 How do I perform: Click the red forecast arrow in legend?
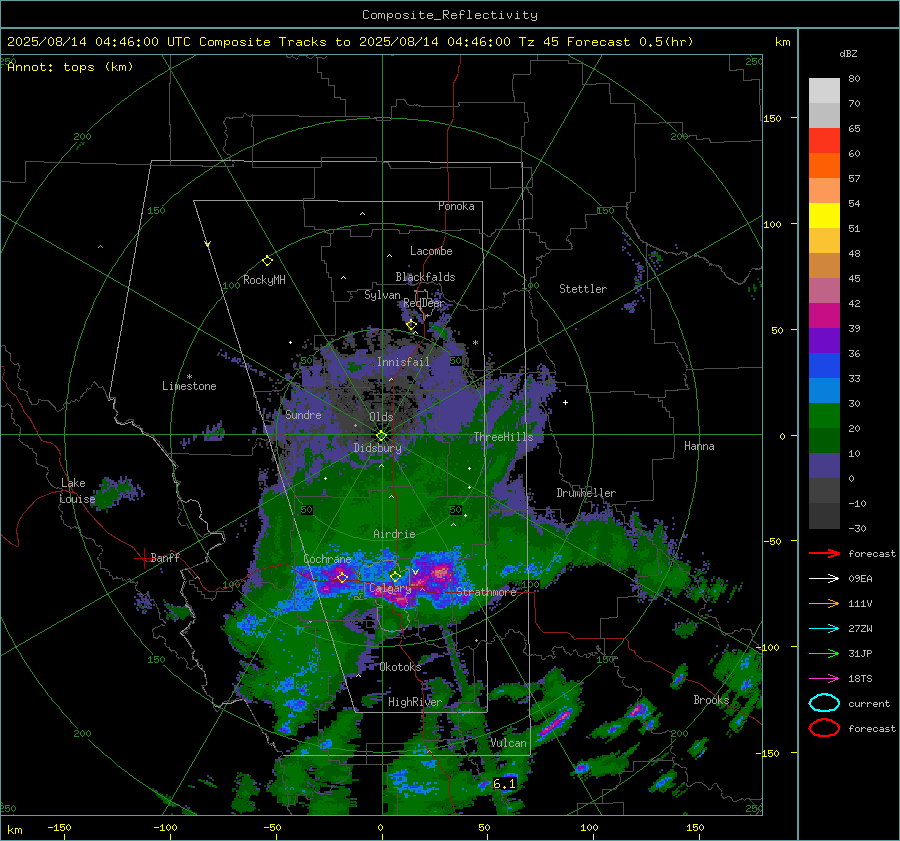point(824,553)
